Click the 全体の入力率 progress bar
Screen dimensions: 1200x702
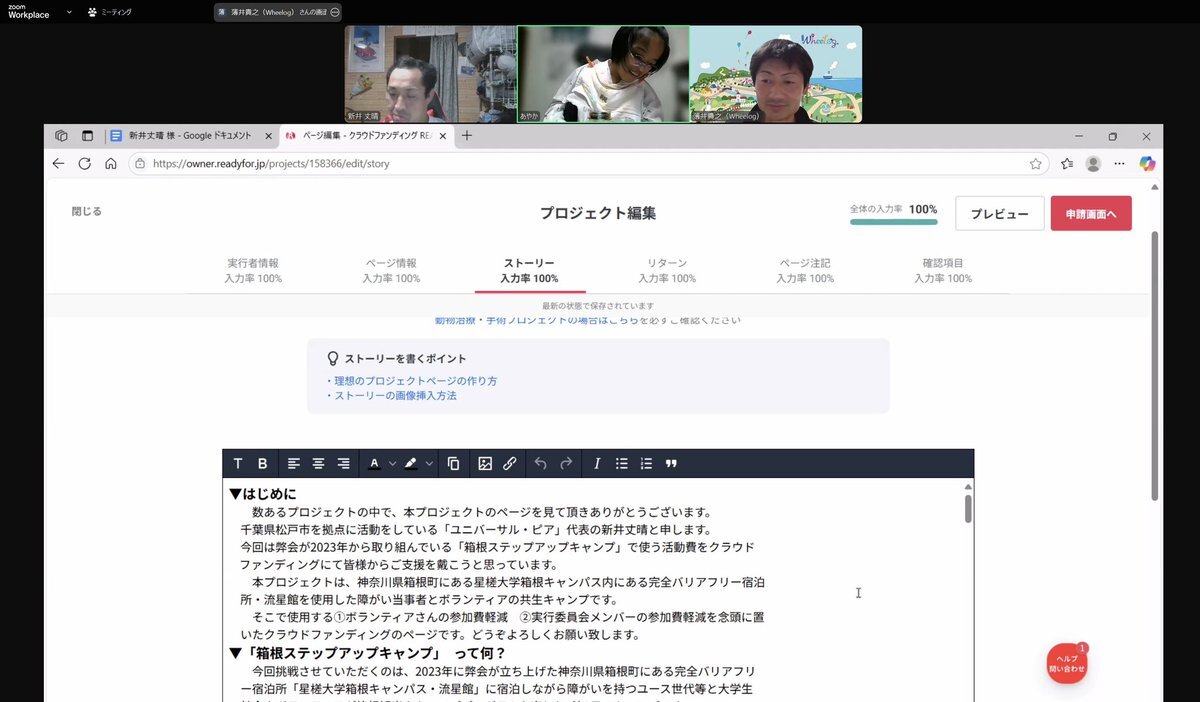tap(893, 222)
